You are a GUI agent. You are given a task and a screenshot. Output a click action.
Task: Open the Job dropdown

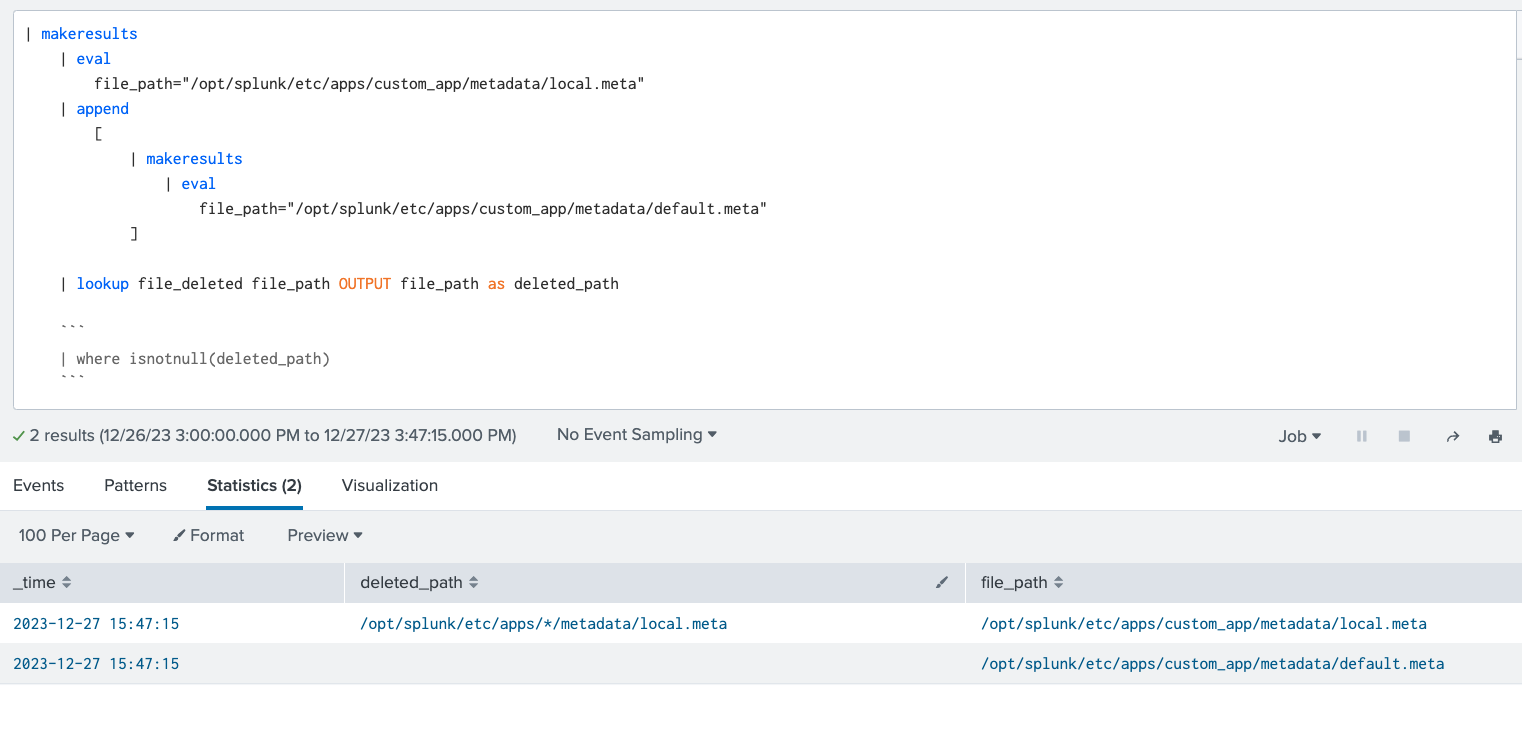[x=1299, y=435]
